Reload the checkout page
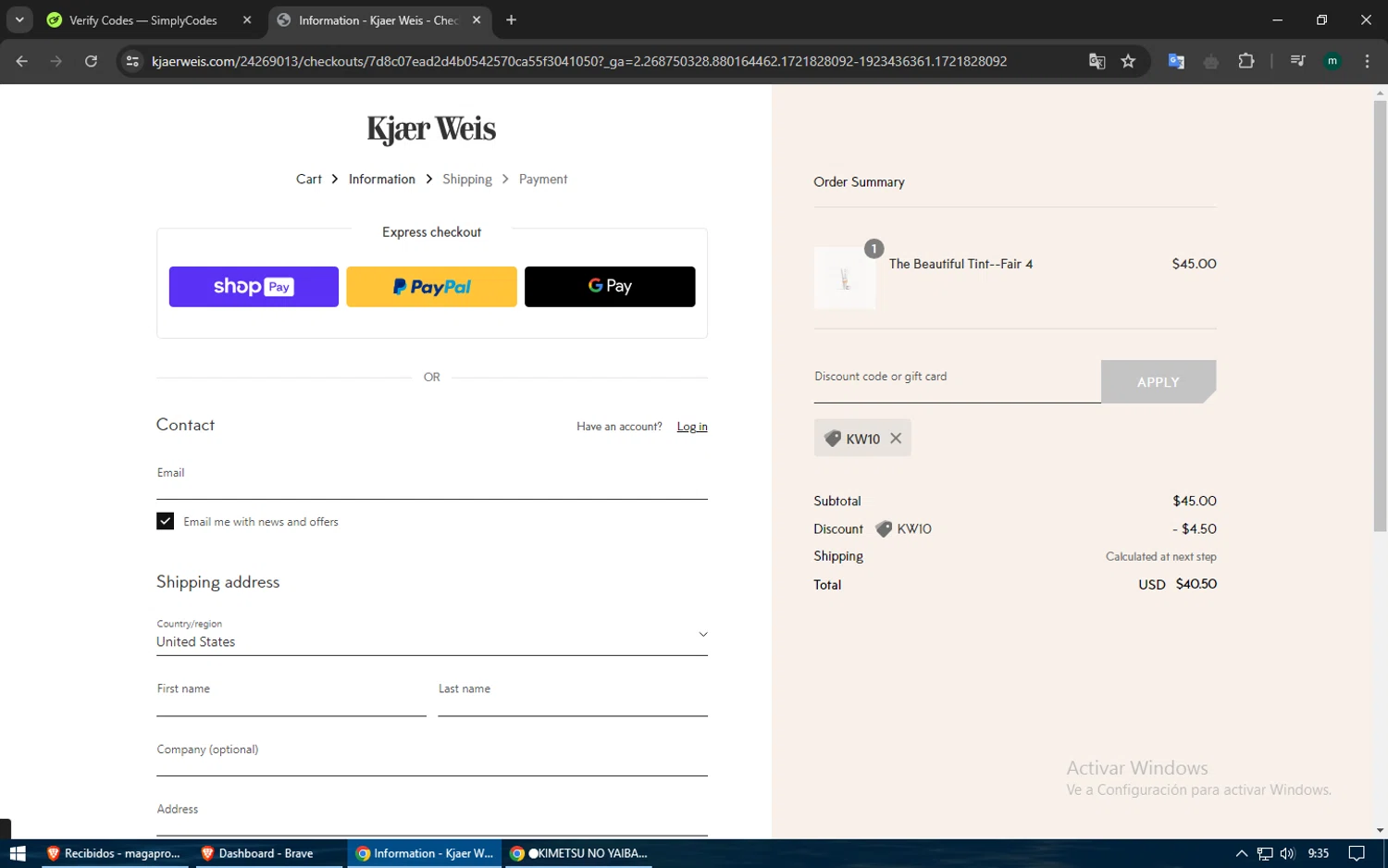This screenshot has width=1388, height=868. pos(91,61)
